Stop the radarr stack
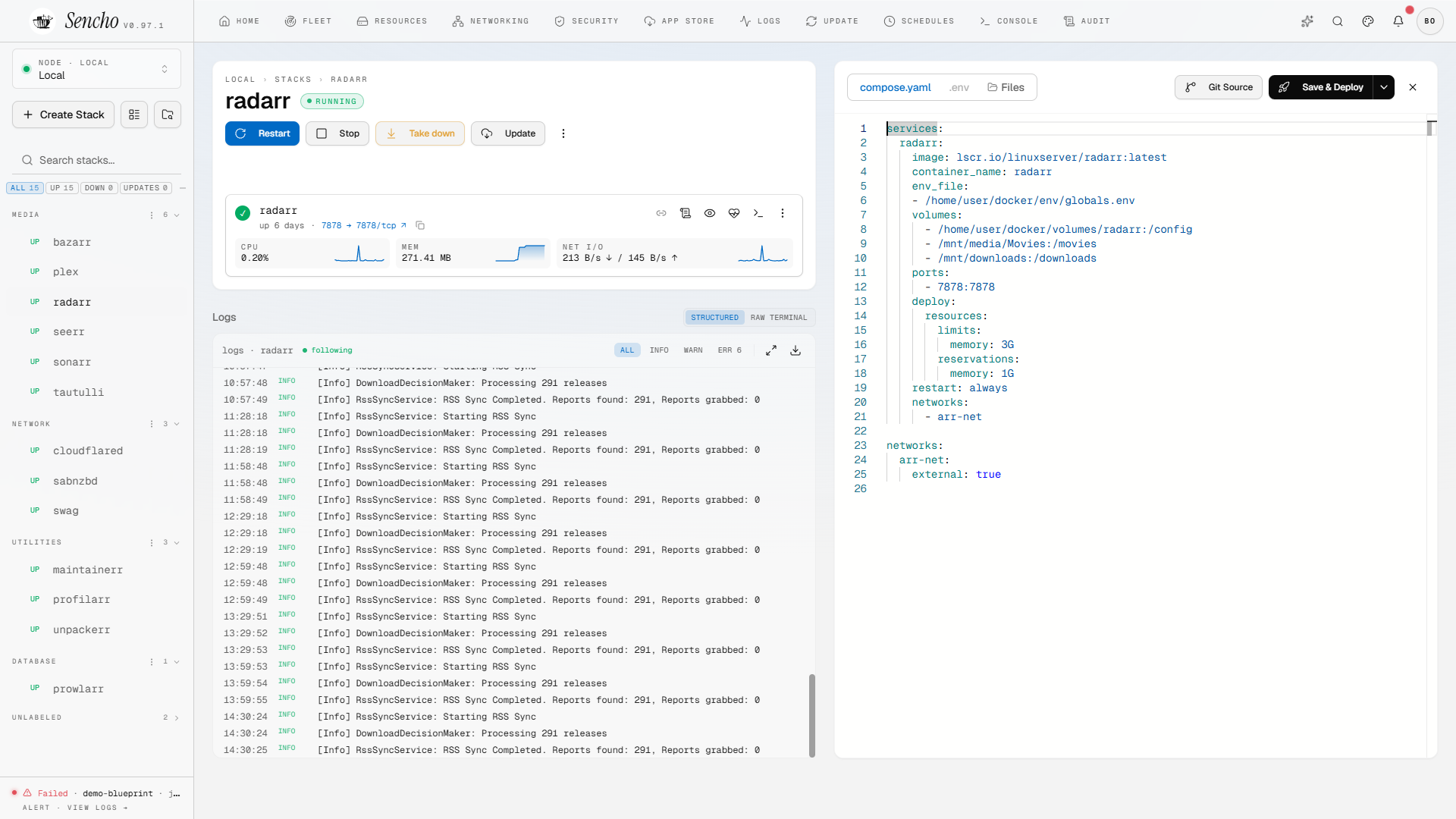The image size is (1456, 819). coord(337,133)
